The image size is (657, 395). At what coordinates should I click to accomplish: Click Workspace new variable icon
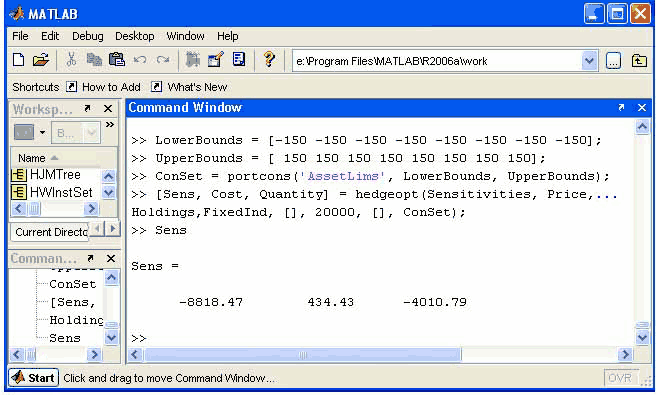point(24,132)
